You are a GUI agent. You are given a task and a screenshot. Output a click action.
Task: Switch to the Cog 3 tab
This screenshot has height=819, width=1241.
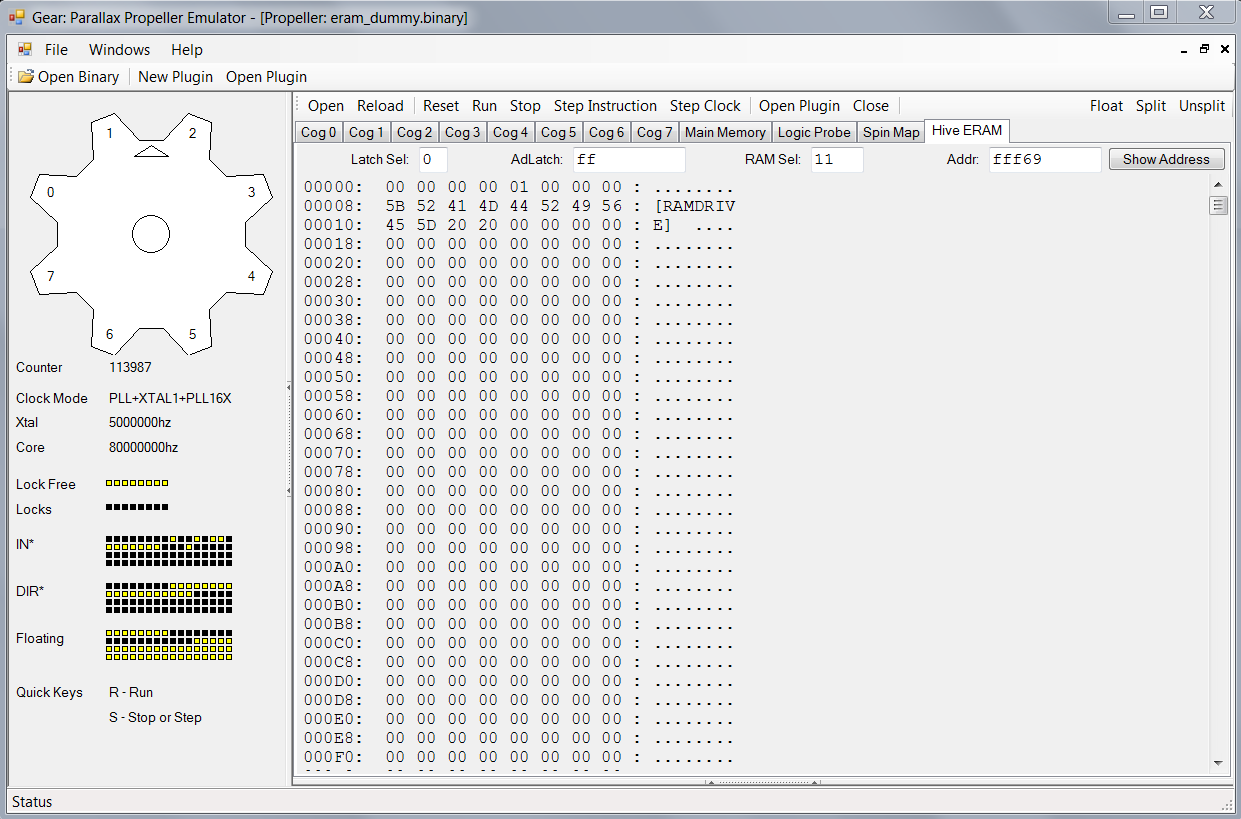point(462,132)
